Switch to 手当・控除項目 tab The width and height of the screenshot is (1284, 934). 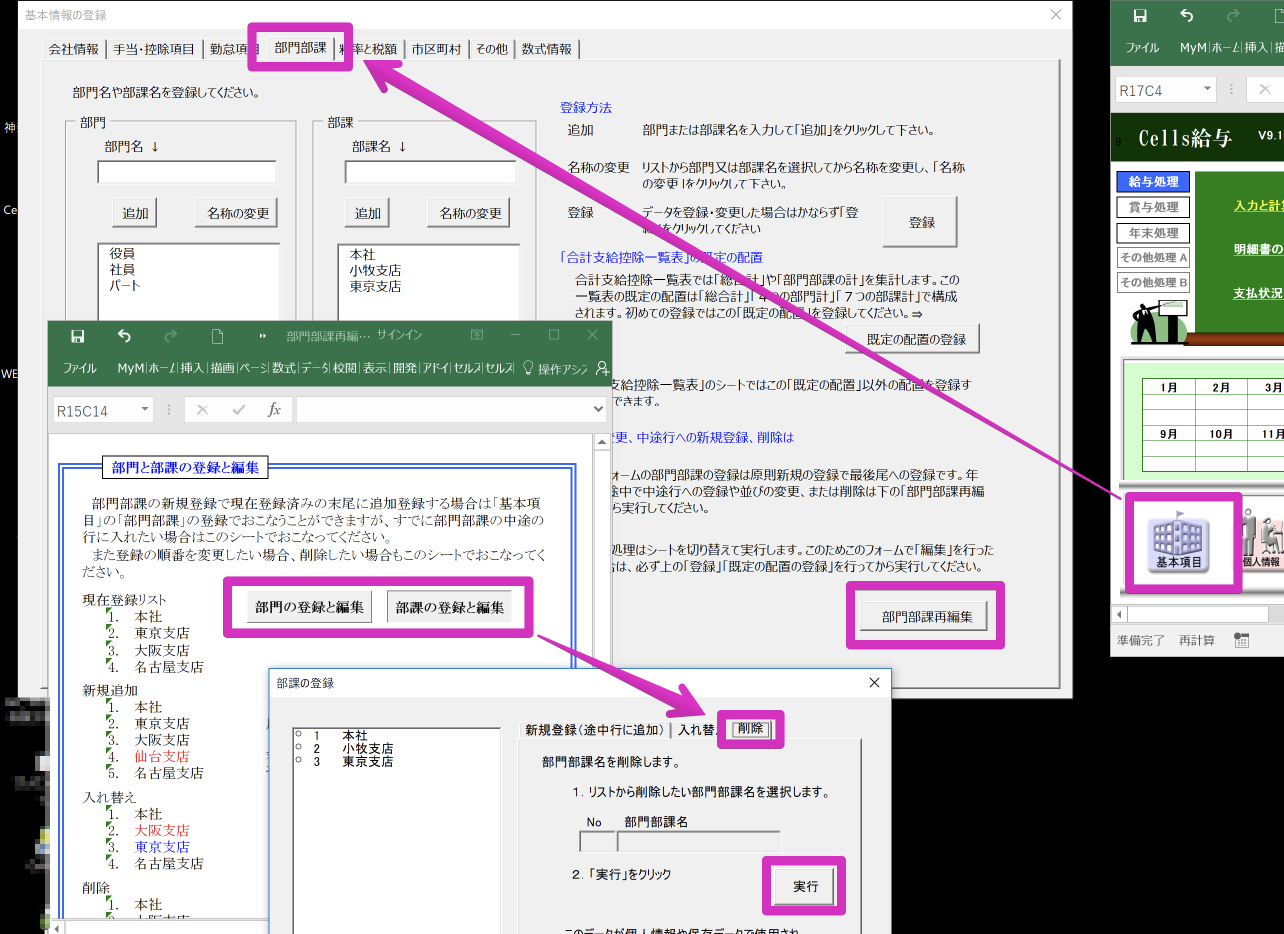click(154, 49)
